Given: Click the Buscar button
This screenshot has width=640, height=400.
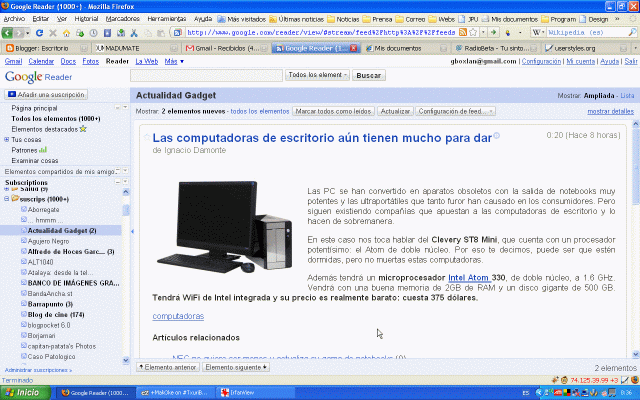Looking at the screenshot, I should pos(369,75).
